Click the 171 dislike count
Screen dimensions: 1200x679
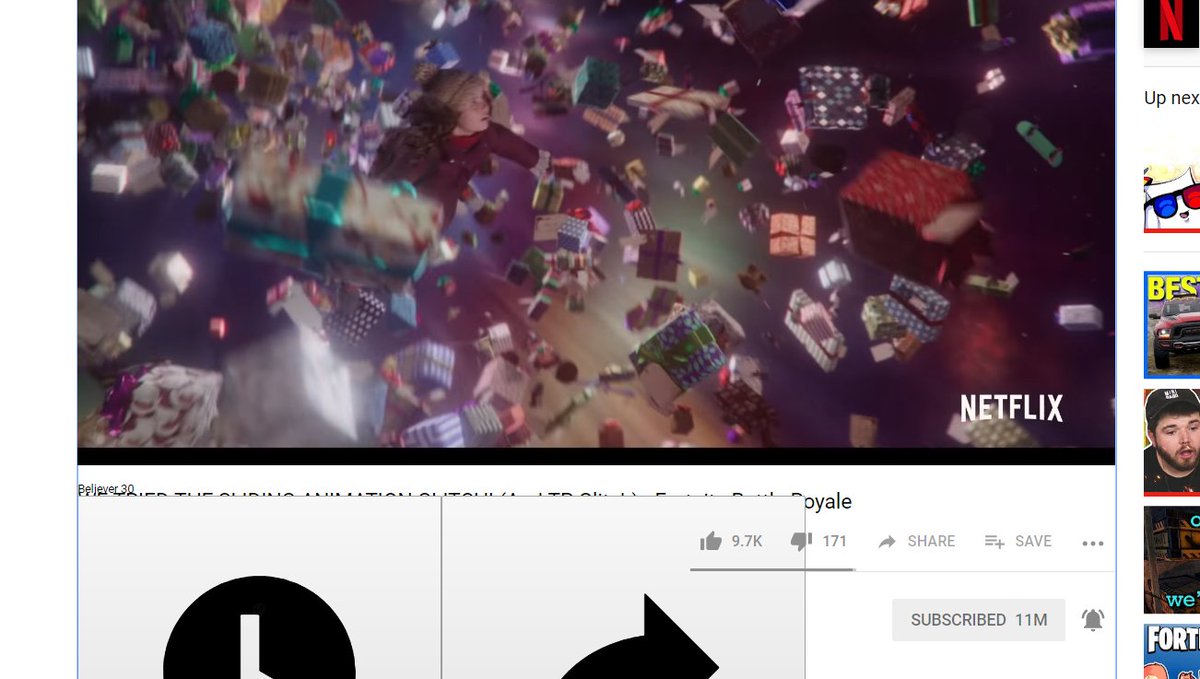coord(835,541)
